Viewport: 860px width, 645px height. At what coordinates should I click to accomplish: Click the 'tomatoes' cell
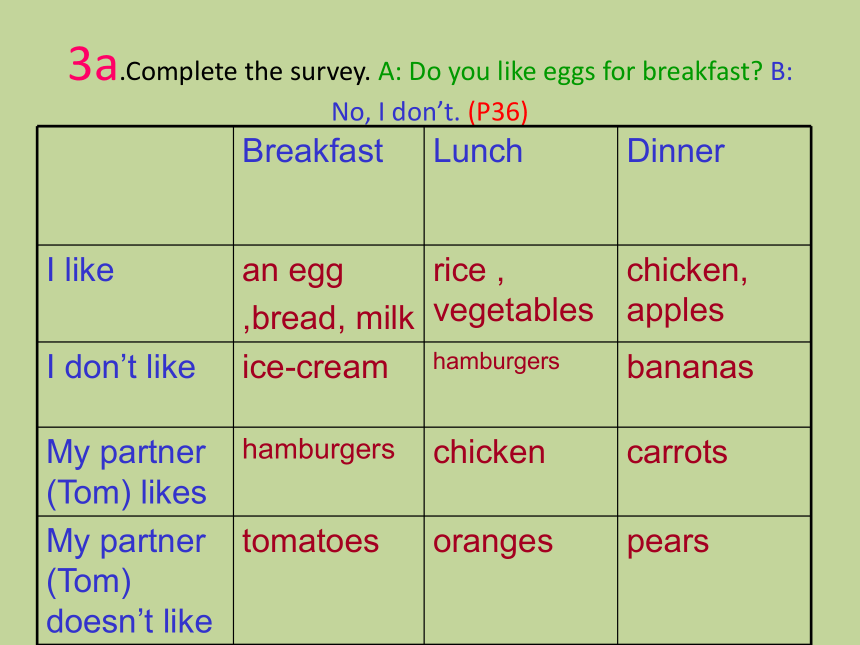310,541
